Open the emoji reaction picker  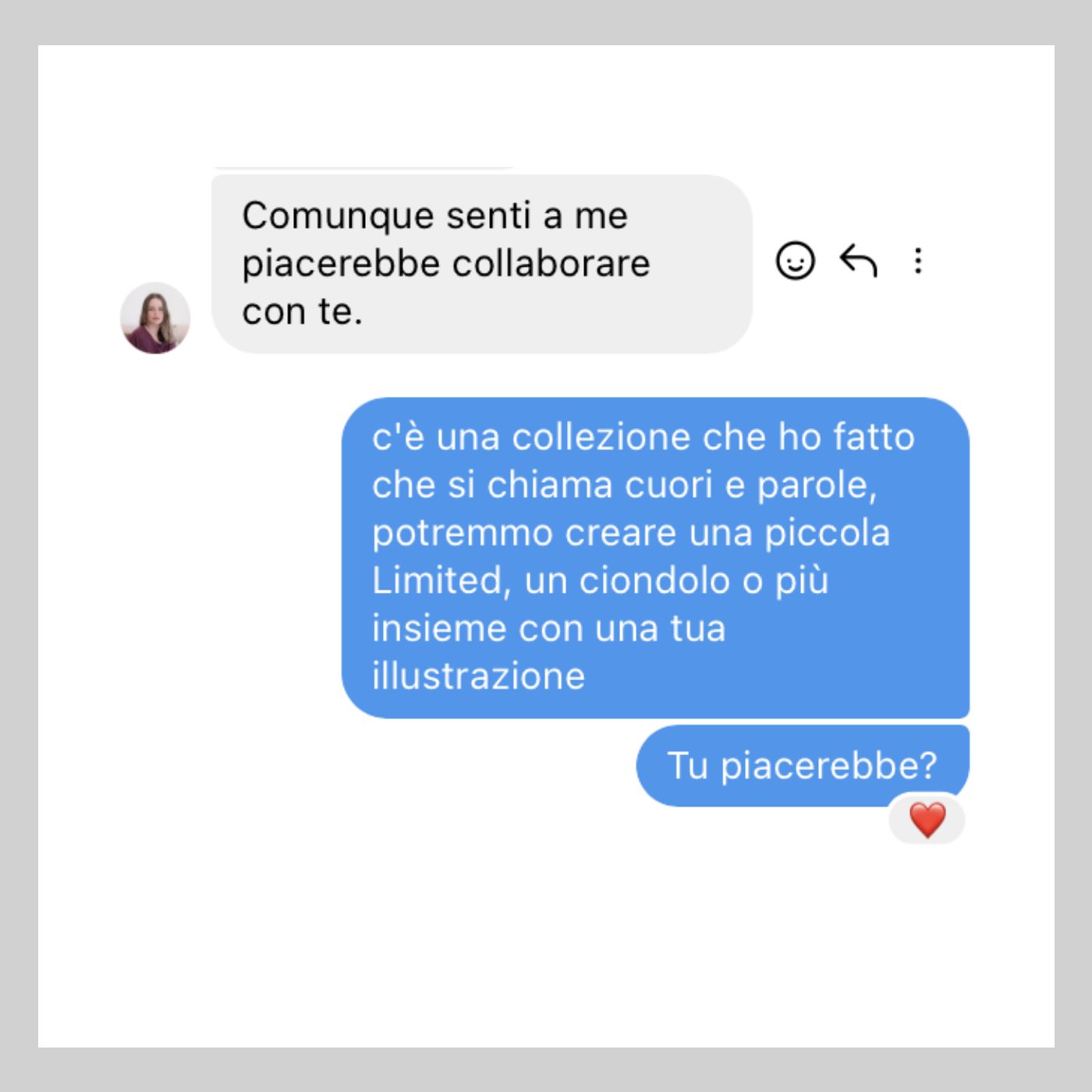[795, 261]
